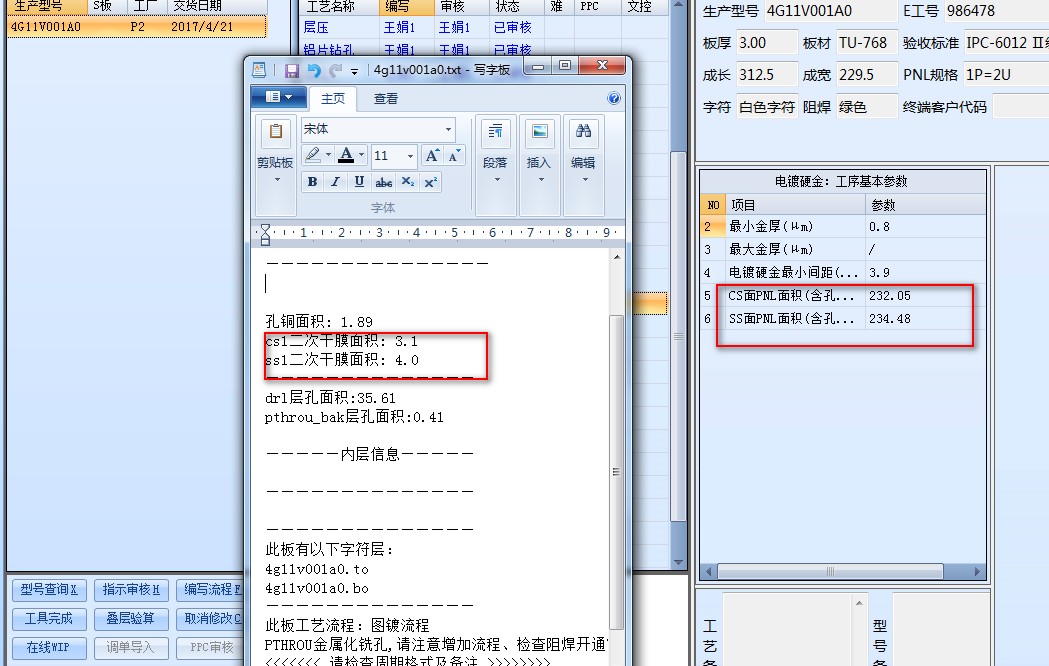The width and height of the screenshot is (1049, 666).
Task: Click WordPad vertical scrollbar up arrow
Action: pos(617,257)
